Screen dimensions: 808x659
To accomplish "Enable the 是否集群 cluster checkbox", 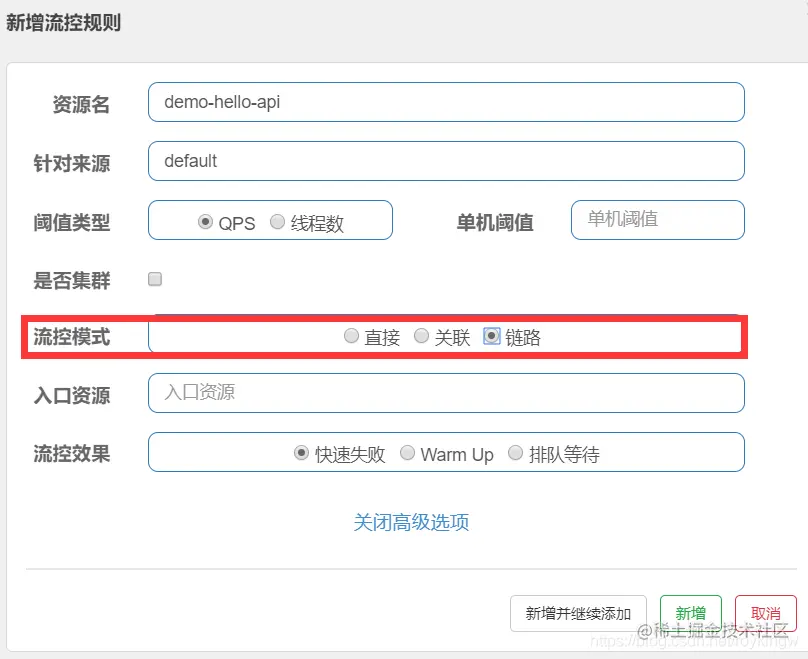I will (154, 280).
